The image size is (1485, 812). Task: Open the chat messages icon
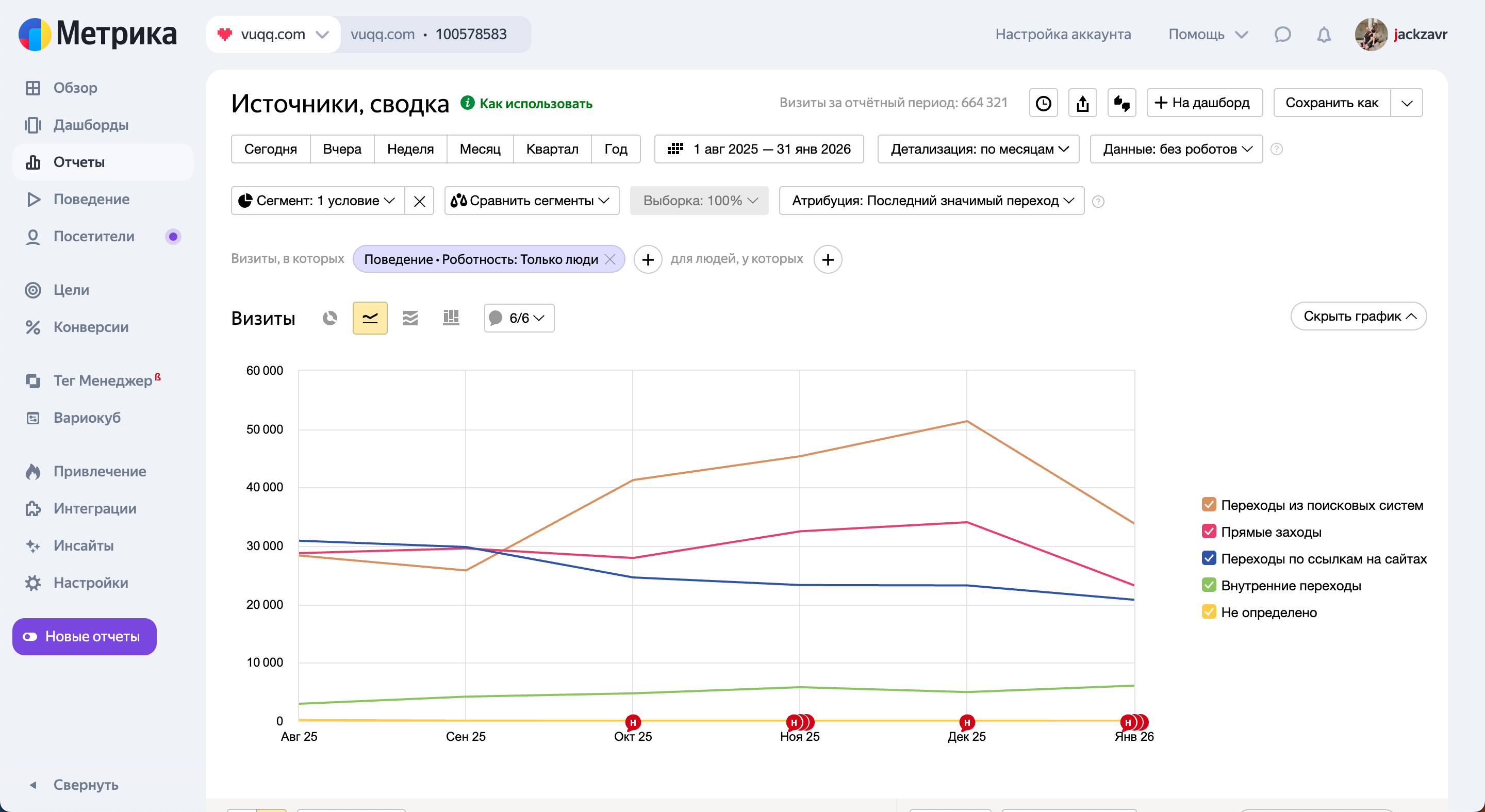pyautogui.click(x=1282, y=35)
